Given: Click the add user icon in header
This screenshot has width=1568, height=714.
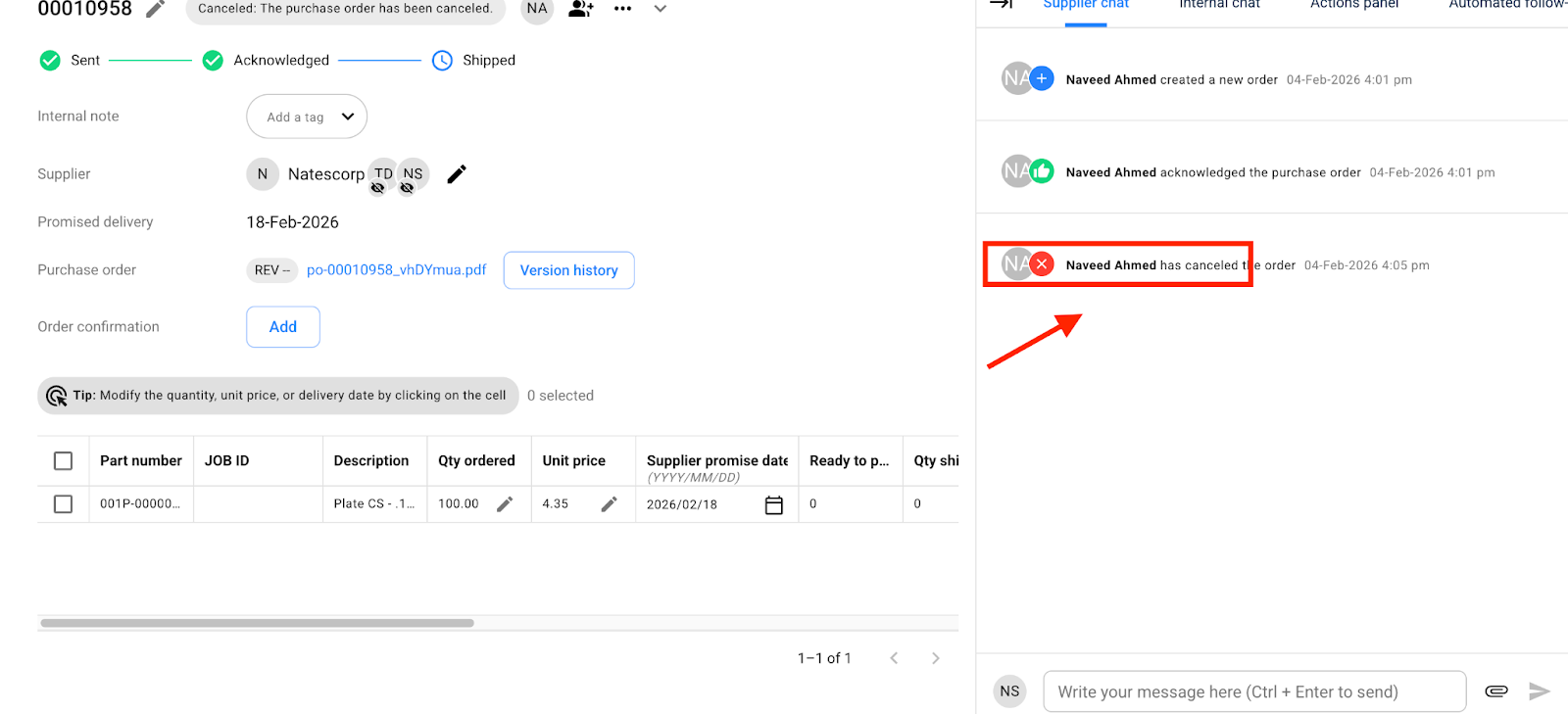Looking at the screenshot, I should 581,9.
